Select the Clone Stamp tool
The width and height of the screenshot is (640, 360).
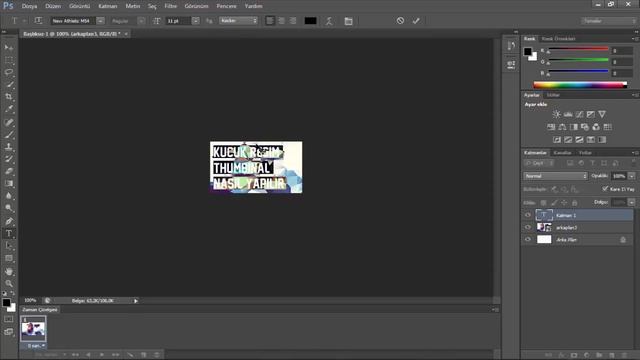click(x=9, y=147)
